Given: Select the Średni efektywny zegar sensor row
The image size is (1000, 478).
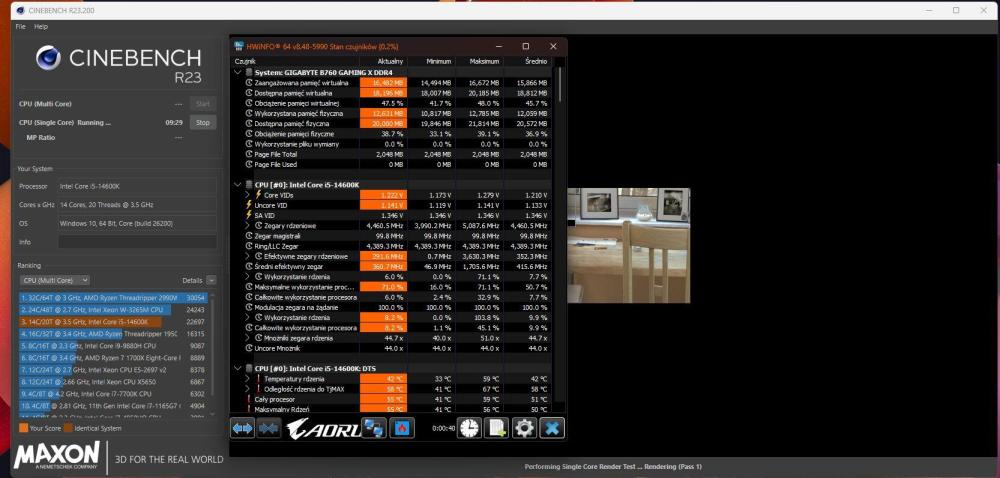Looking at the screenshot, I should [392, 266].
